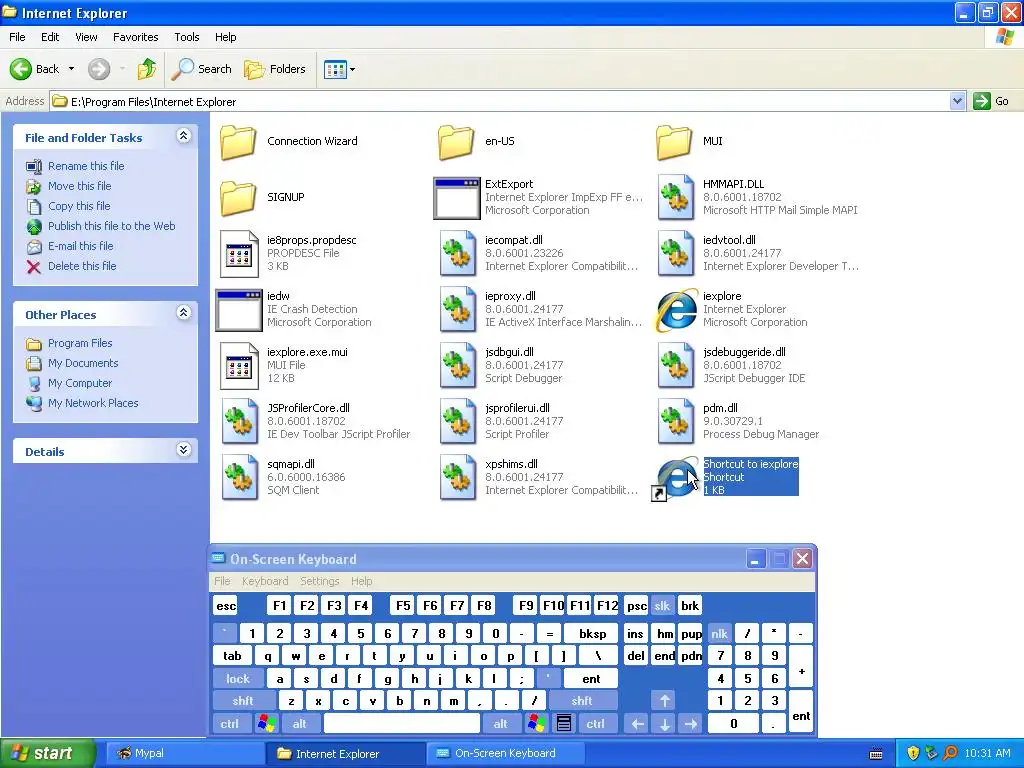Select the xpshims.dll file icon
The height and width of the screenshot is (768, 1024).
pos(458,477)
